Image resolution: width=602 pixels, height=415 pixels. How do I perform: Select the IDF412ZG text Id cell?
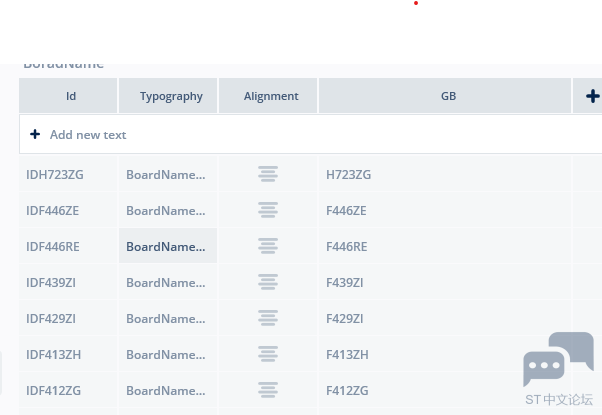[x=53, y=391]
